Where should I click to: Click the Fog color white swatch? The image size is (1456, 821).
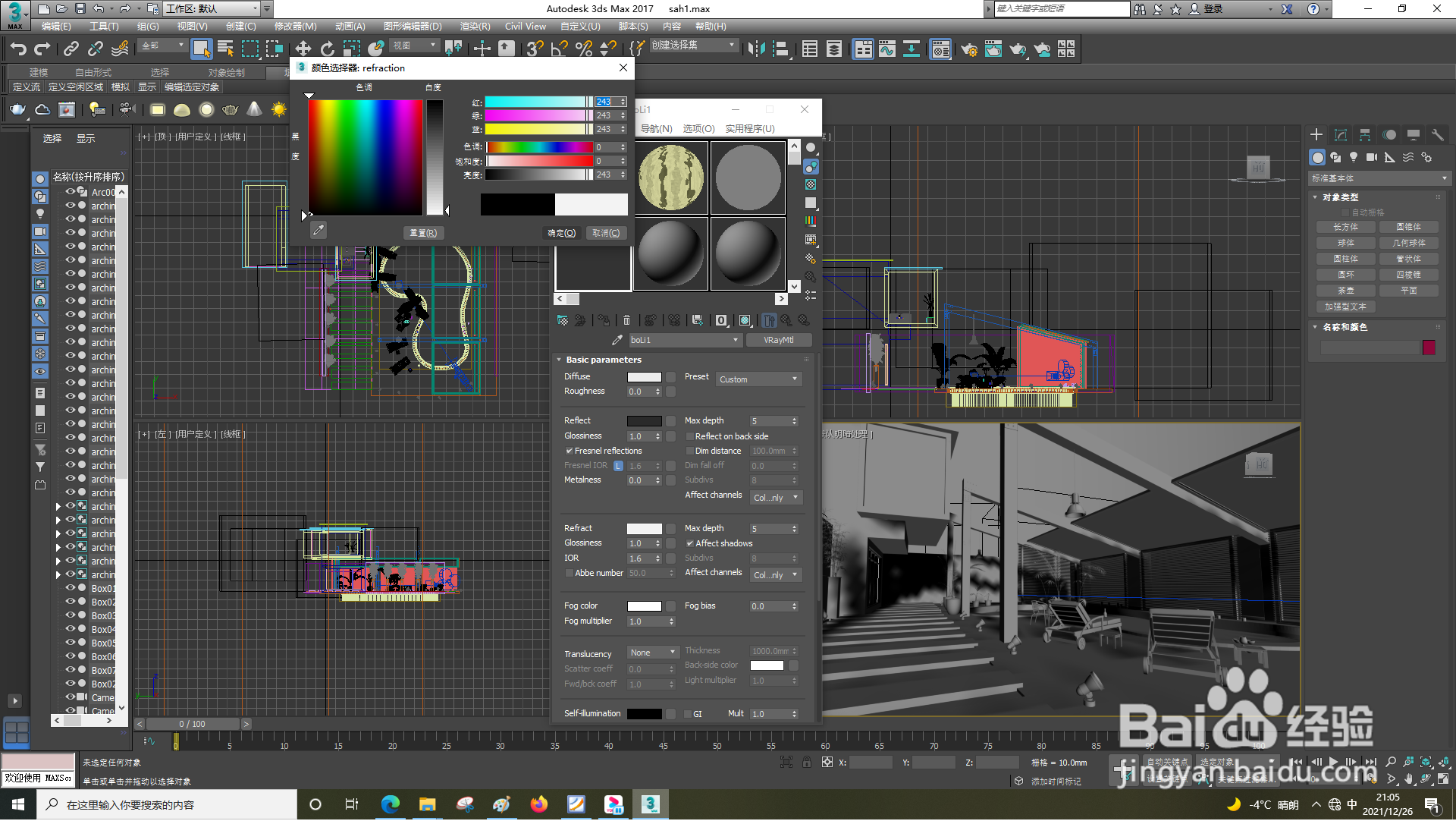pos(644,606)
